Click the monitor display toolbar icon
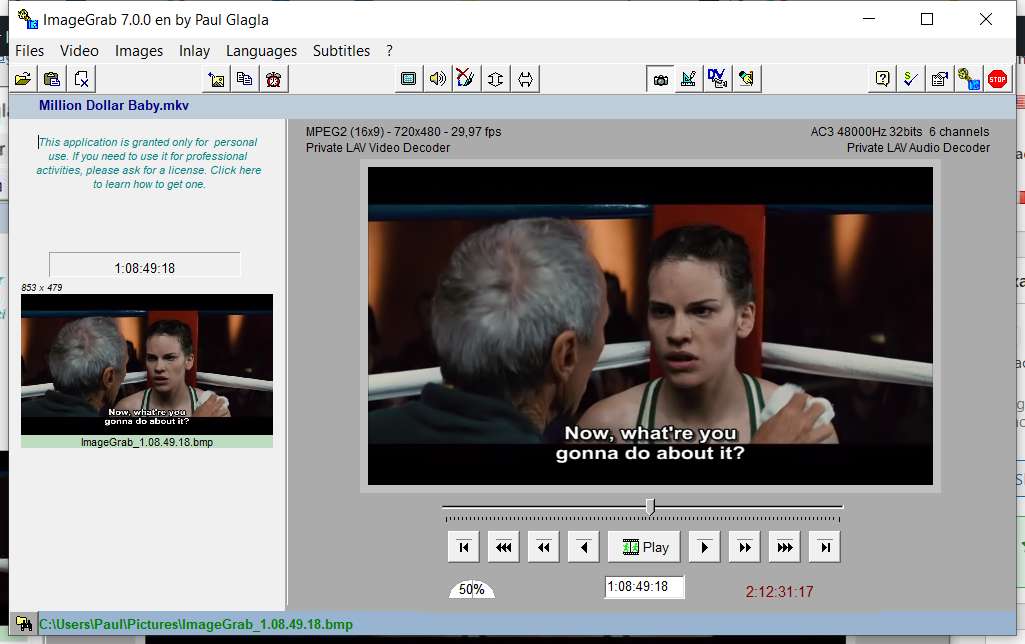 click(x=408, y=79)
